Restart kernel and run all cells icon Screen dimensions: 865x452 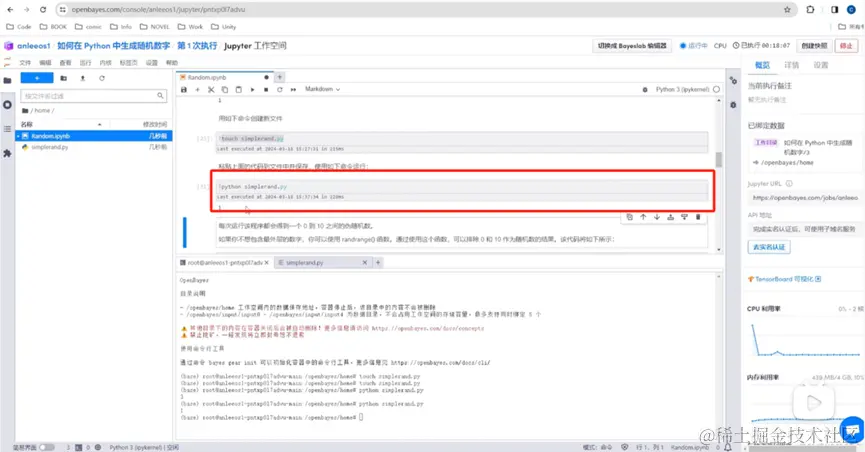tap(293, 89)
